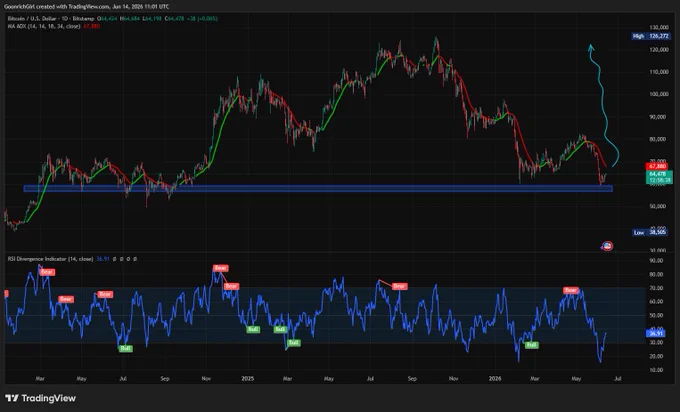
Task: Open the Bitcoin / U.S. Dollar symbol legend
Action: (x=51, y=19)
